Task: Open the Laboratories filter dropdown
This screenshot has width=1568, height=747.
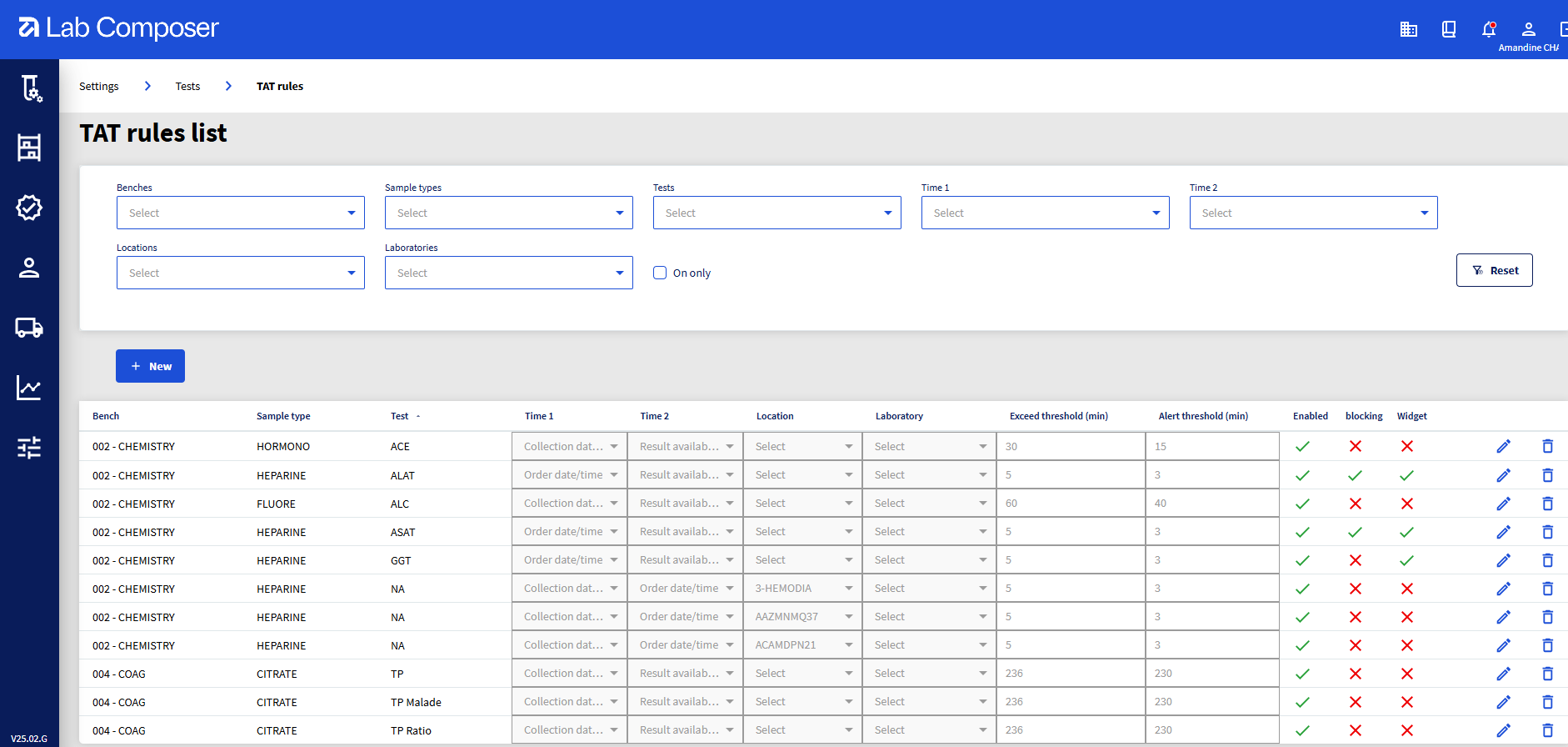Action: point(508,273)
